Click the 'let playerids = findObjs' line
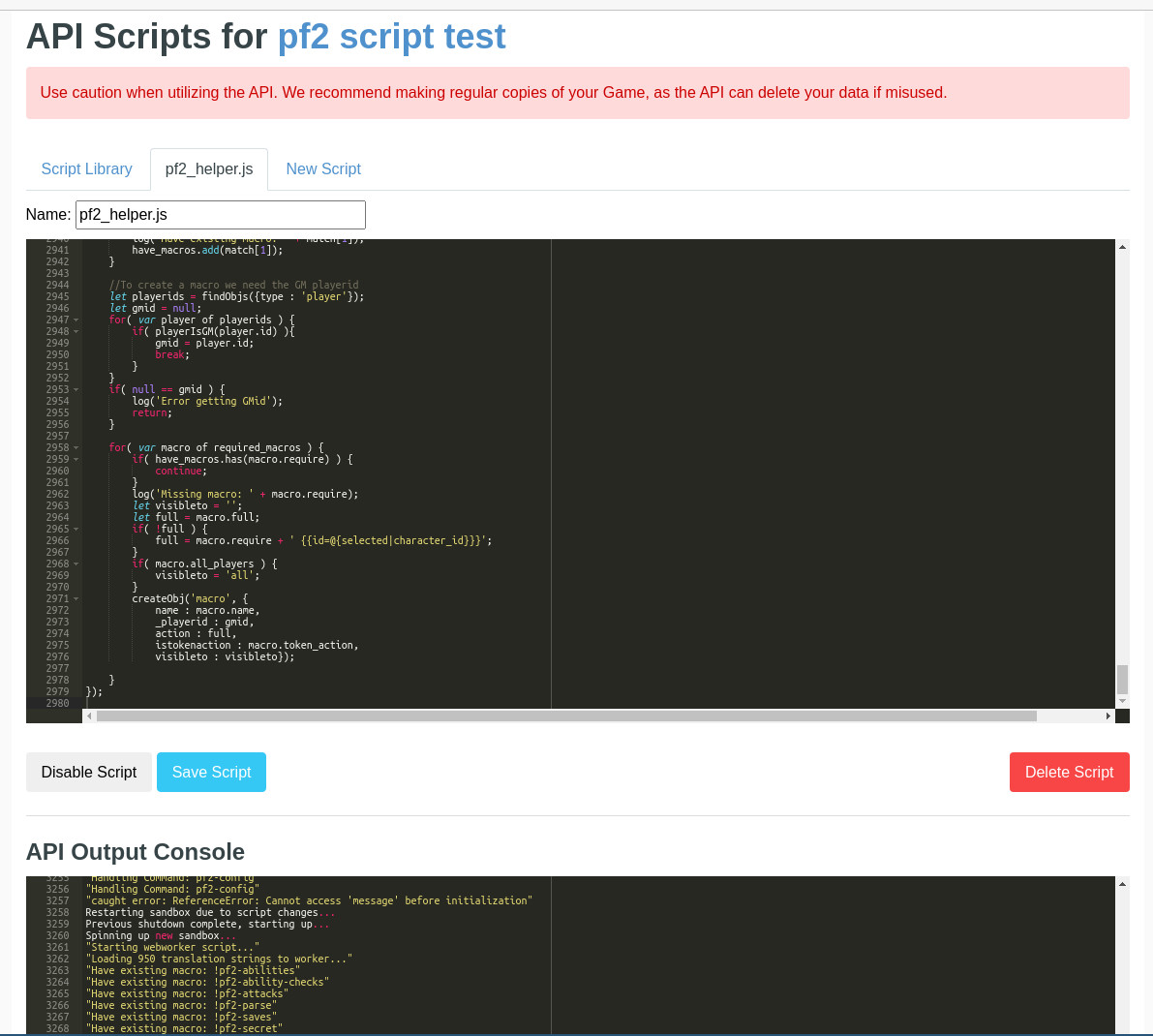1153x1036 pixels. [x=237, y=297]
